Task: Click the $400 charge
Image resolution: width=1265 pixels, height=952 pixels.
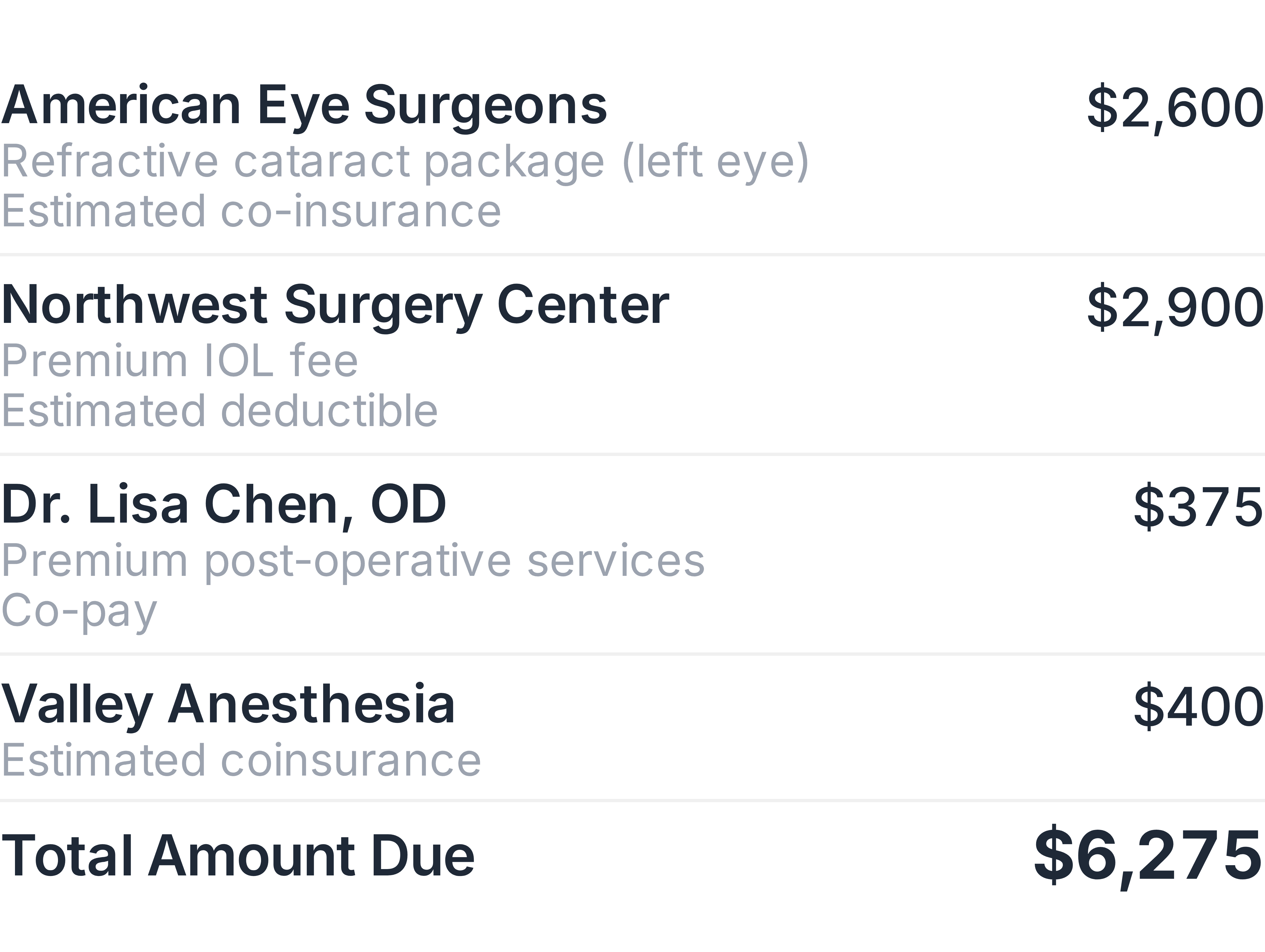Action: click(x=1198, y=707)
